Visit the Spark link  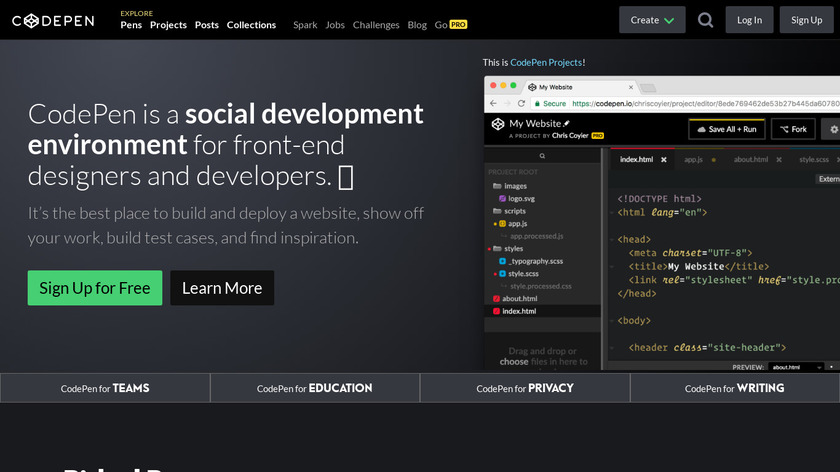click(305, 25)
